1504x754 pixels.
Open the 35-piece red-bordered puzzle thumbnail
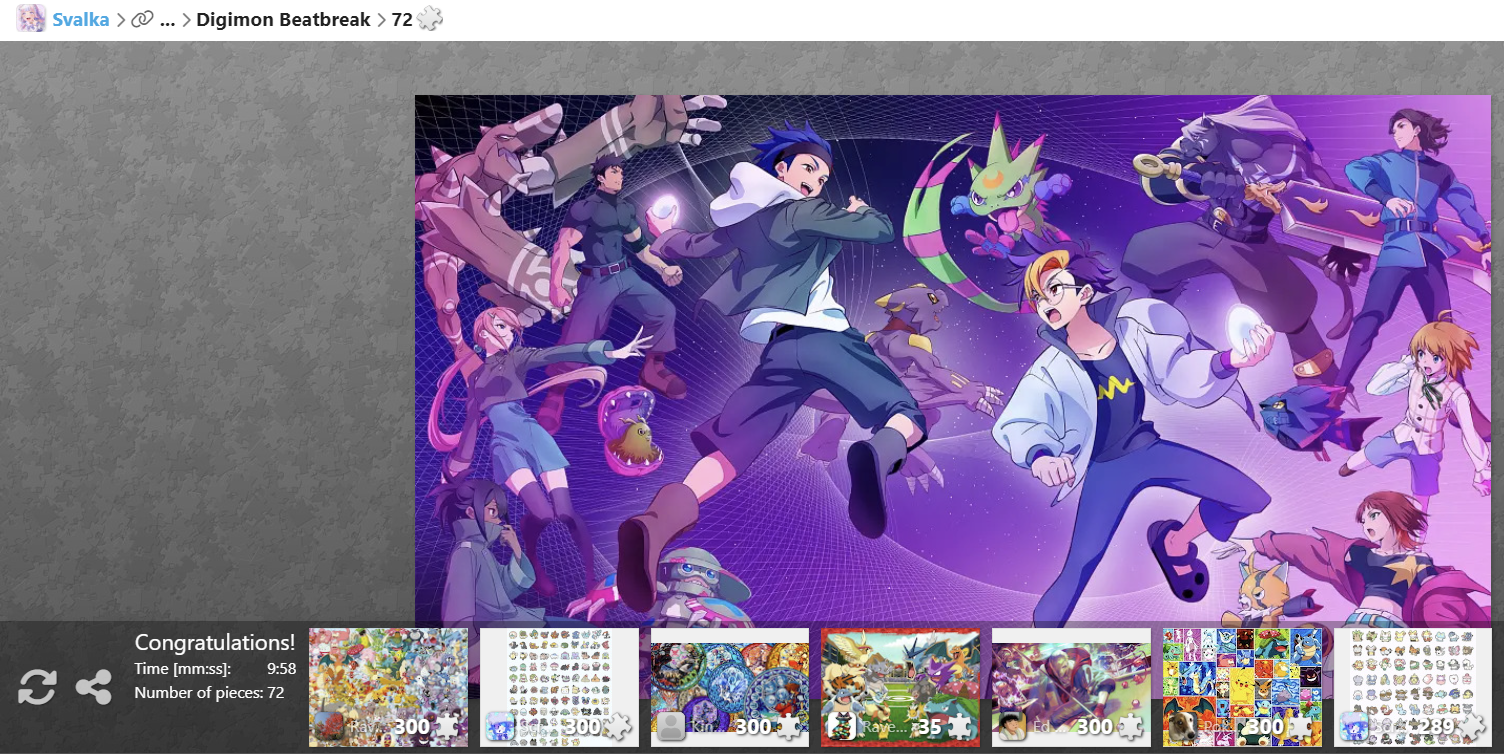(x=900, y=675)
